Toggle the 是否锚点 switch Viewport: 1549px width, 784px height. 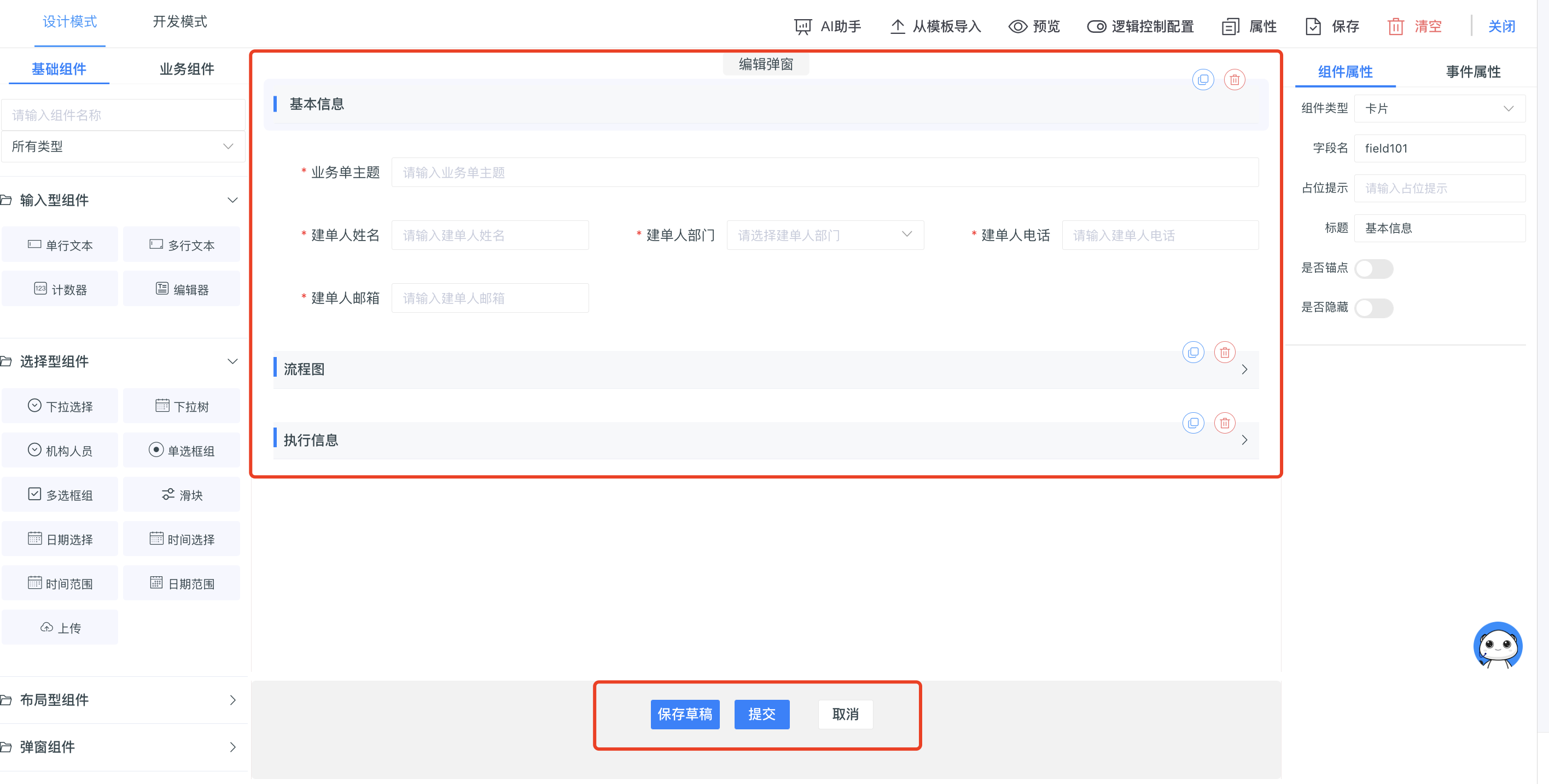[x=1374, y=268]
